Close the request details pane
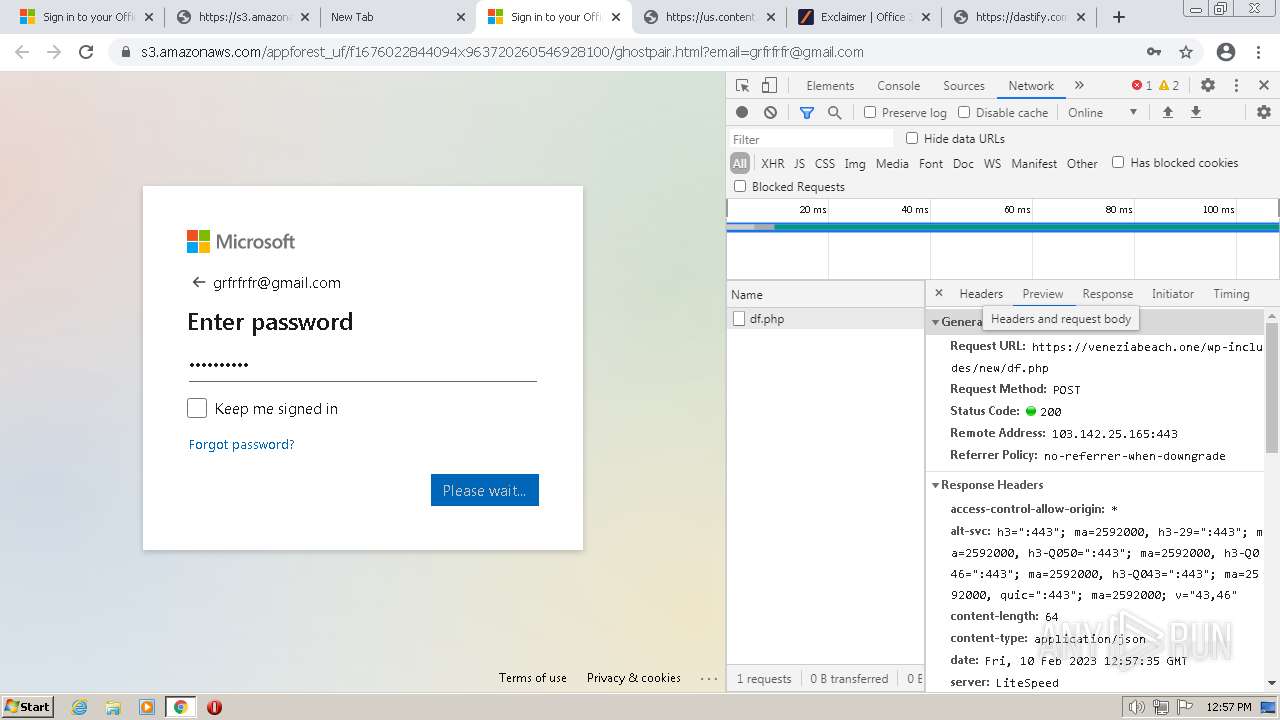Screen dimensions: 1280x720 (x=938, y=293)
